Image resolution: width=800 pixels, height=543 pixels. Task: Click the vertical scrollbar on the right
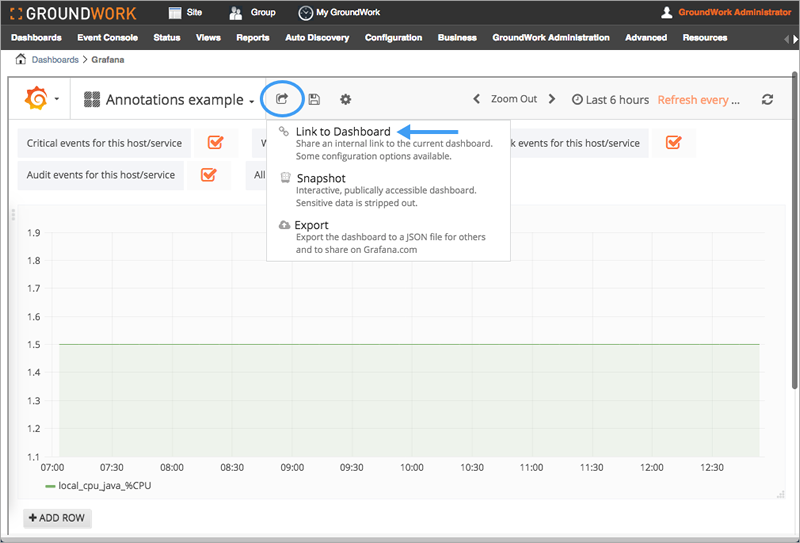point(795,230)
